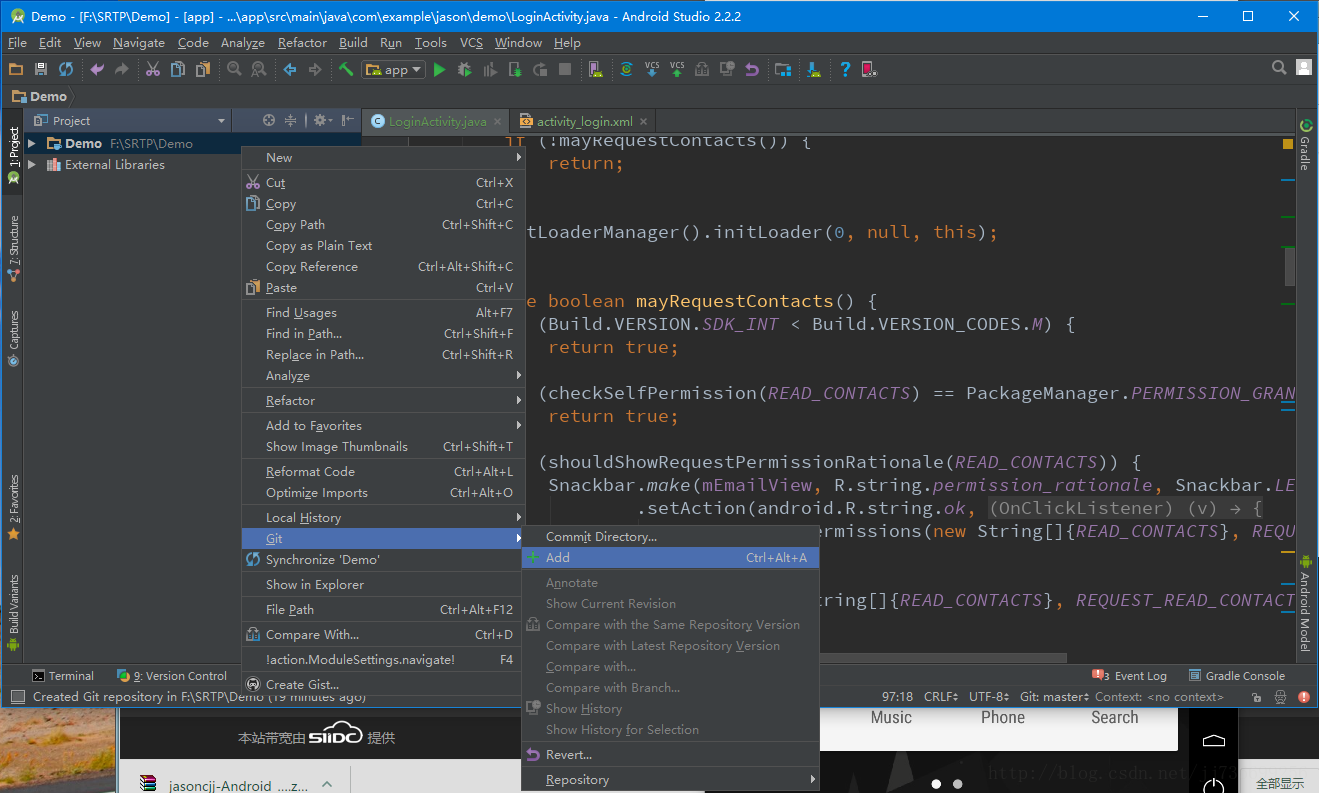Open Project panel settings gear
The height and width of the screenshot is (793, 1319).
322,120
